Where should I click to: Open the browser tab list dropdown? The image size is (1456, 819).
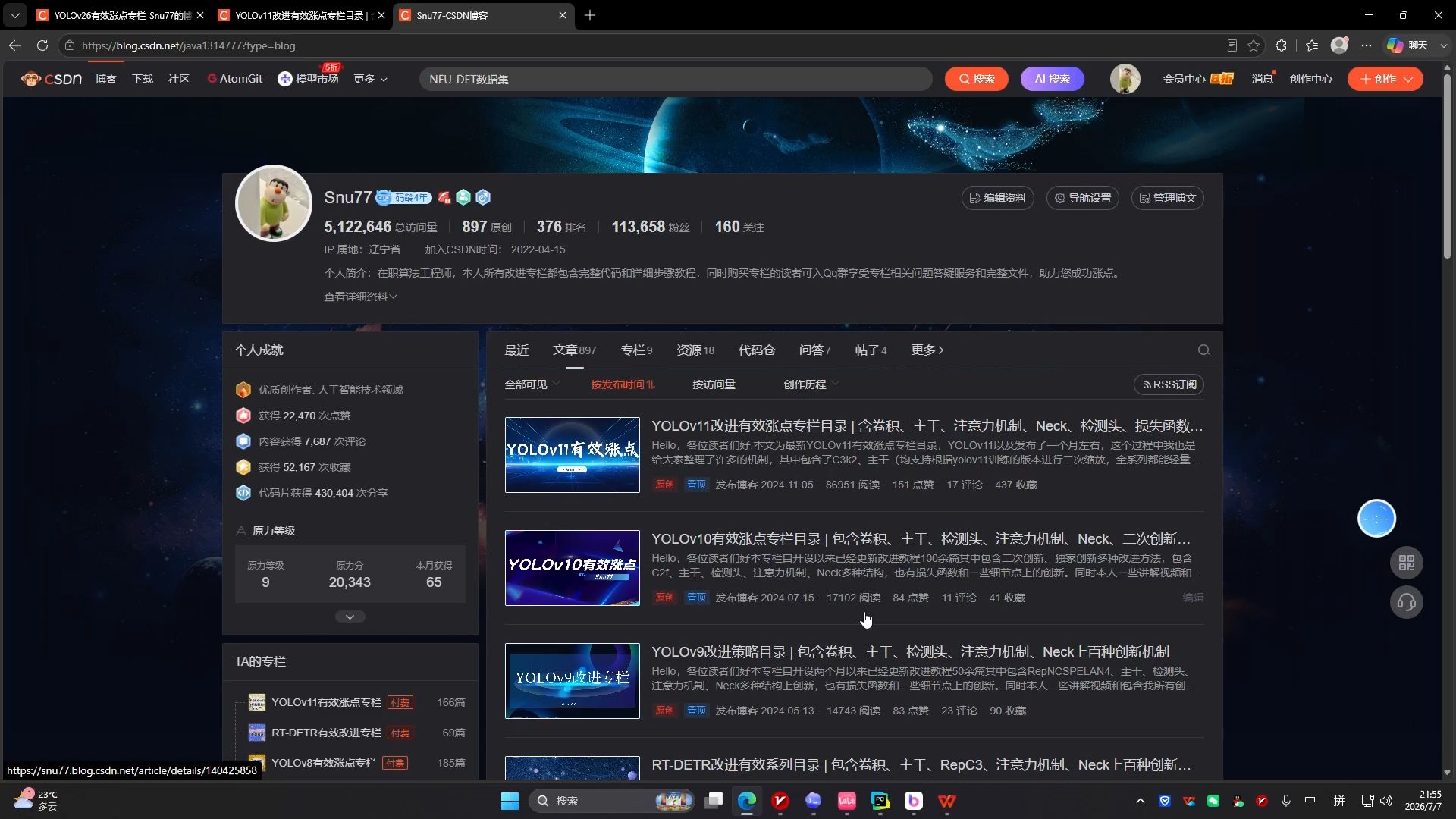point(15,15)
